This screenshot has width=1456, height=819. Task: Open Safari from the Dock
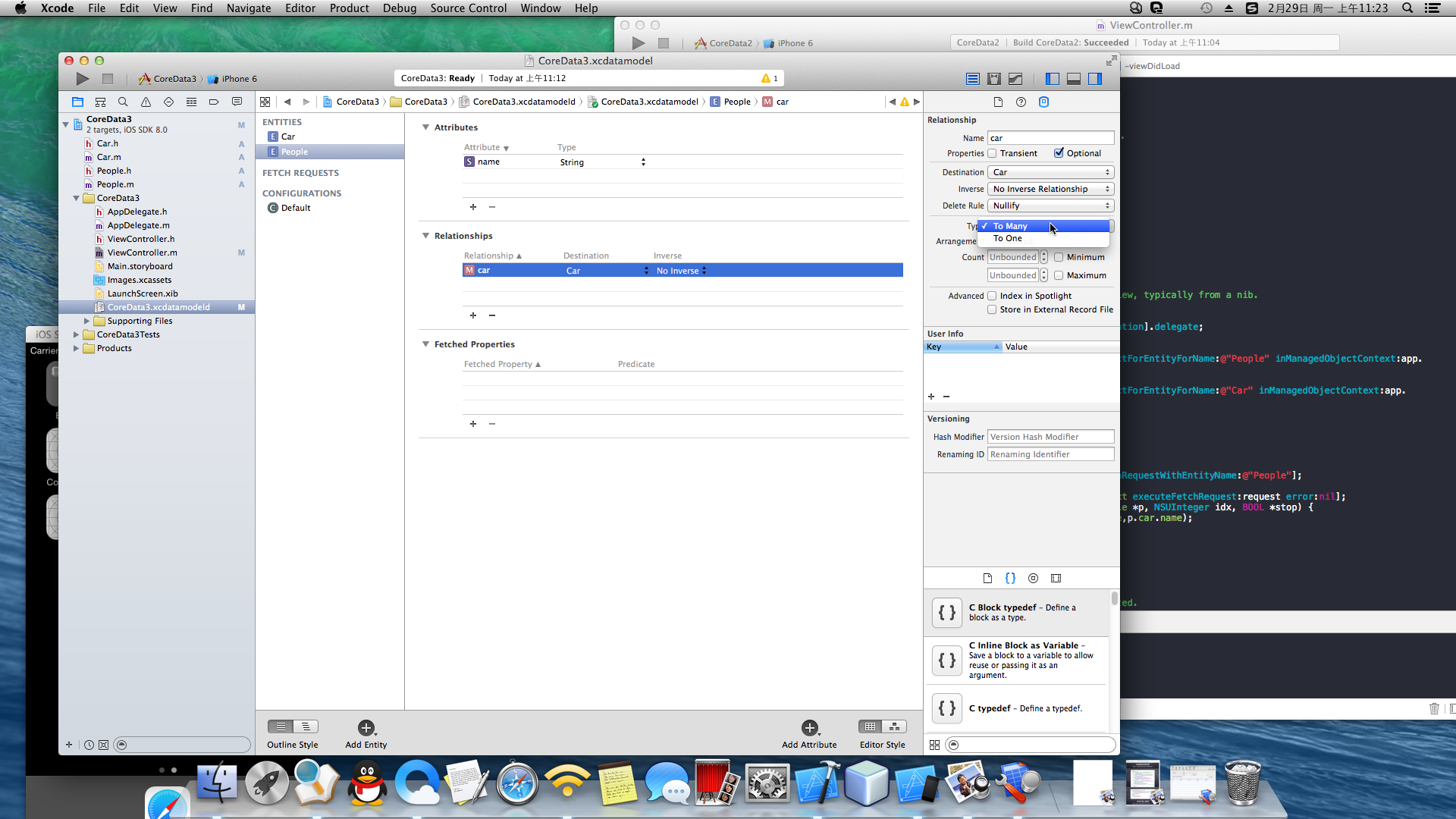click(x=517, y=783)
